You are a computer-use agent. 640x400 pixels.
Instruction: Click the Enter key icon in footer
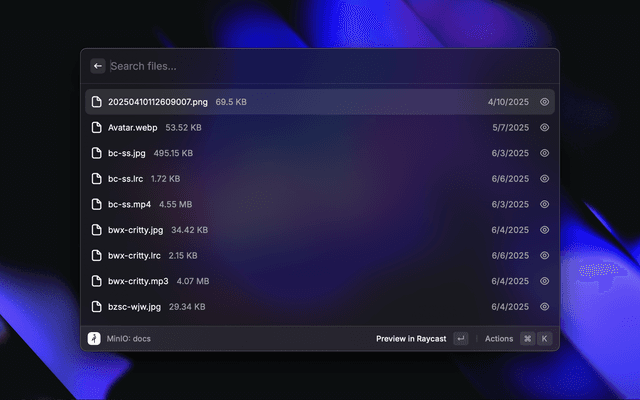460,339
